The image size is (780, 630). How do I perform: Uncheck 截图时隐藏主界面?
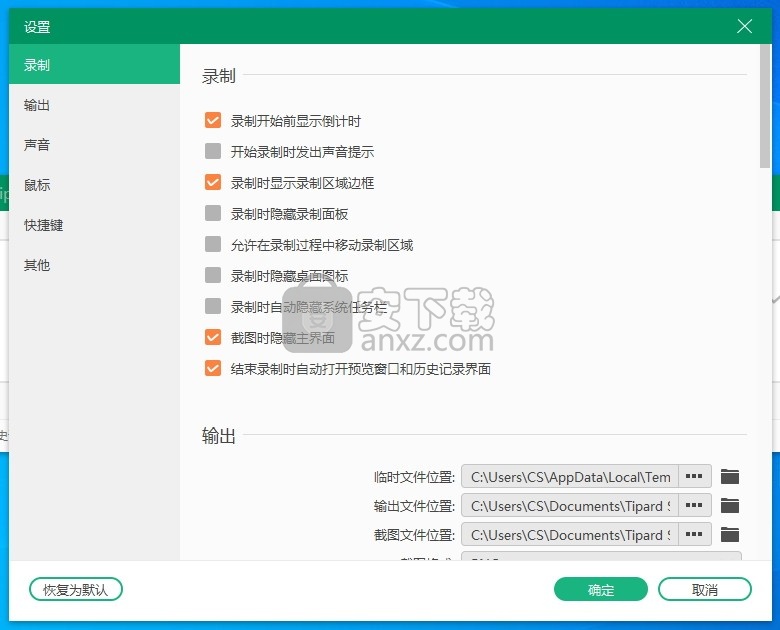click(x=213, y=337)
